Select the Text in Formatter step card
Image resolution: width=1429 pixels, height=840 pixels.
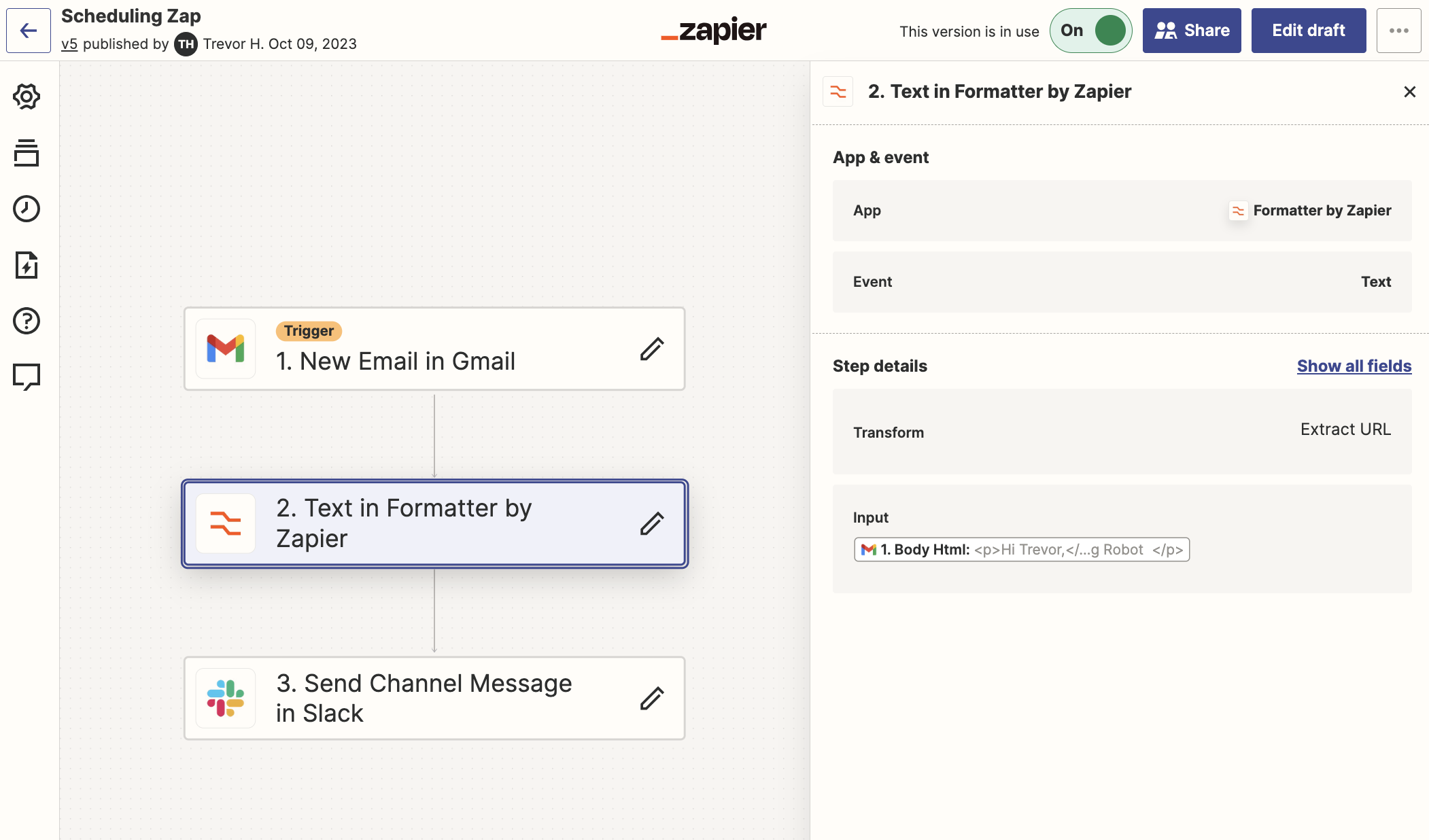coord(434,523)
